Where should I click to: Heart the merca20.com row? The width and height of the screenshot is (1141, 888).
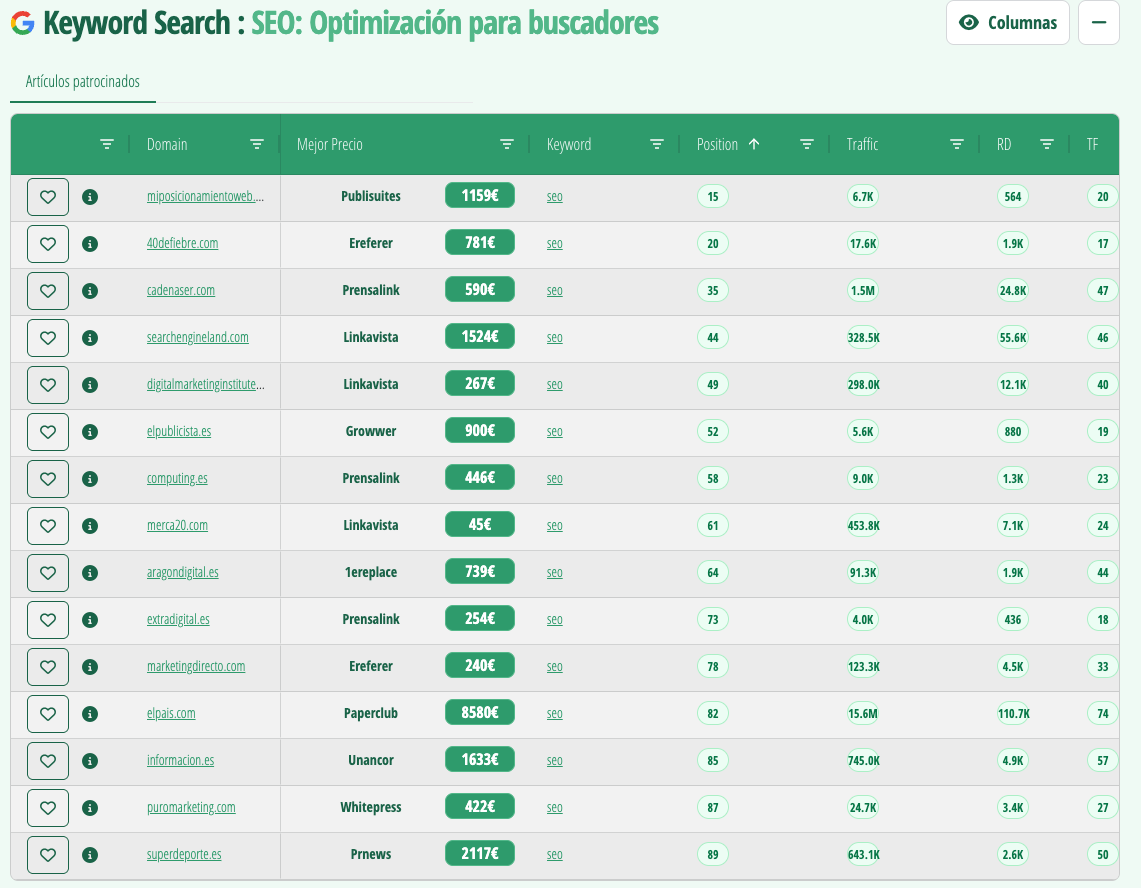coord(48,526)
